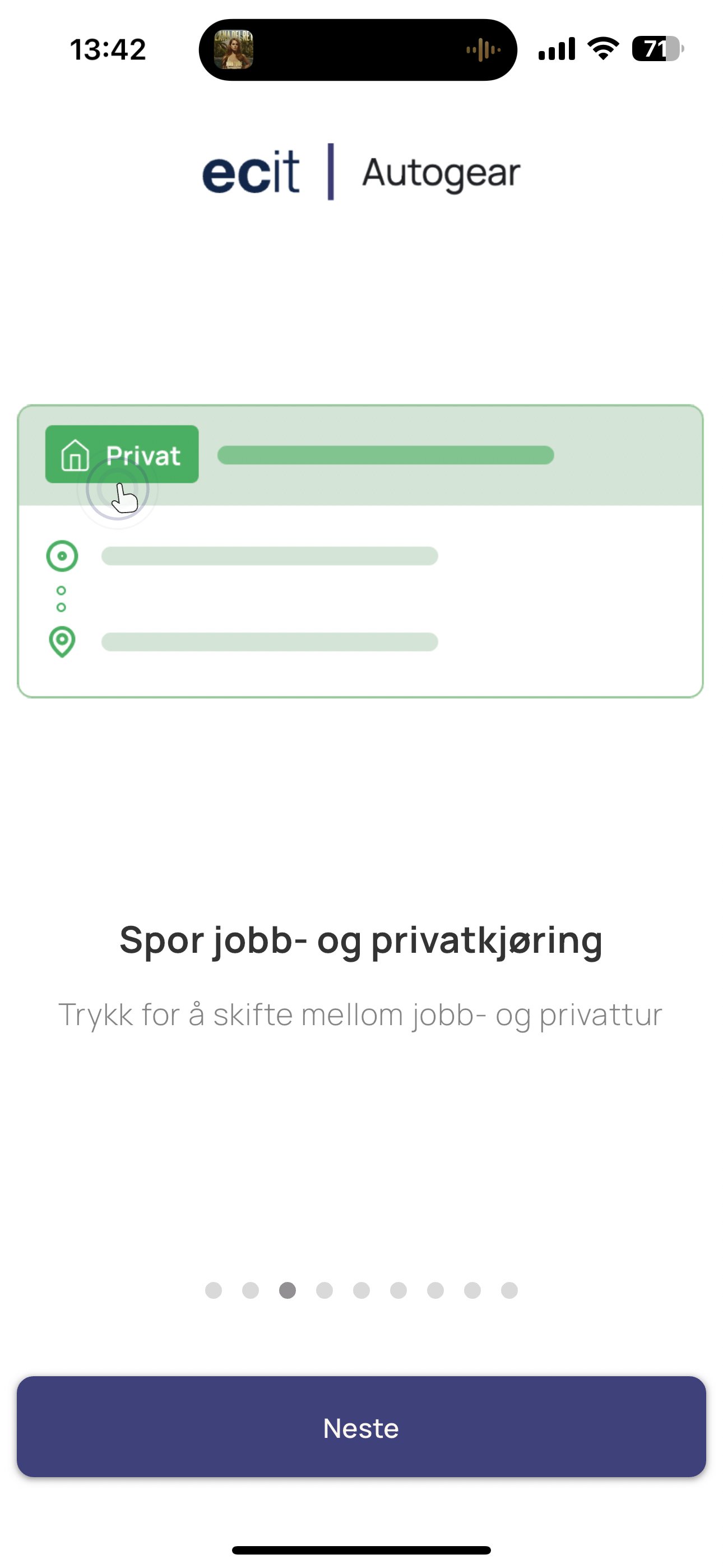Screen dimensions: 723x1568
Task: Select the last page indicator dot
Action: (x=509, y=1290)
